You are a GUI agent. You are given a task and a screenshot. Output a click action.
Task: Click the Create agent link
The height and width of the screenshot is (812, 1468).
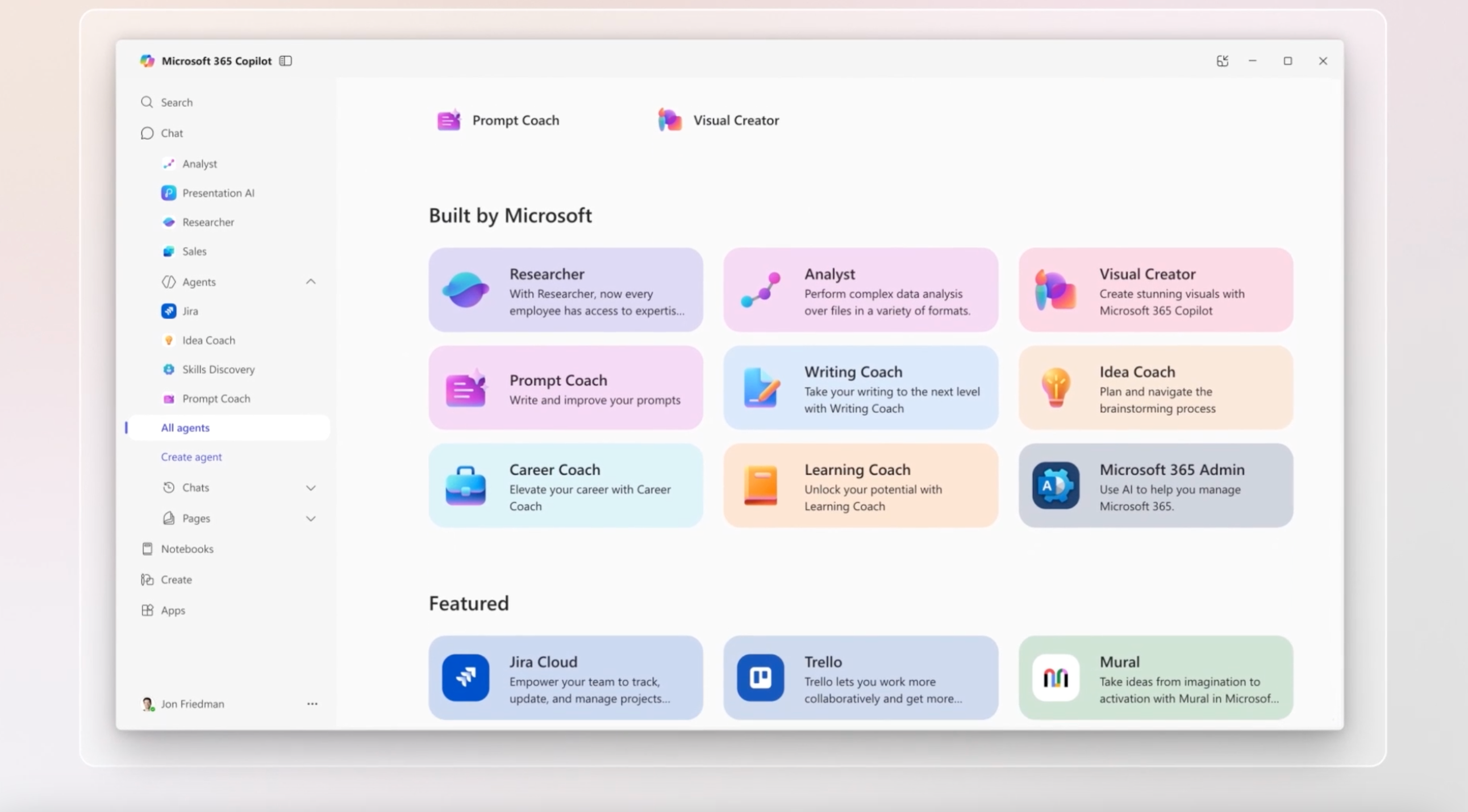pyautogui.click(x=191, y=457)
